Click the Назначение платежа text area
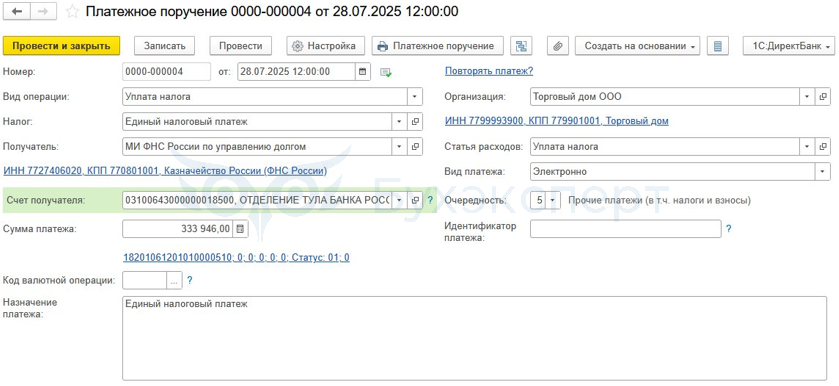Screen dimensions: 839x386 coord(476,338)
